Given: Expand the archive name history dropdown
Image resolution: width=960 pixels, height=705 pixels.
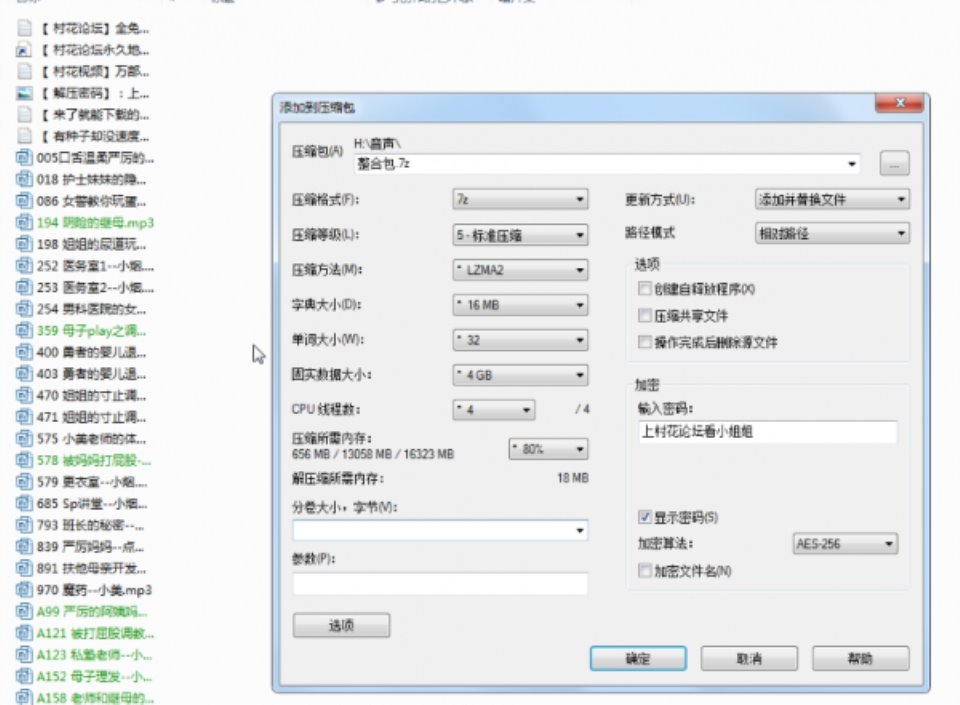Looking at the screenshot, I should pos(851,163).
